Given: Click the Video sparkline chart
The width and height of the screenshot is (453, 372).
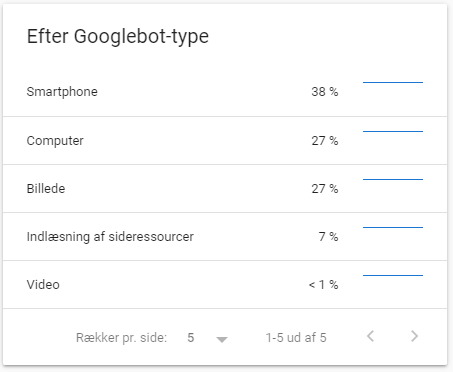Looking at the screenshot, I should click(x=393, y=275).
